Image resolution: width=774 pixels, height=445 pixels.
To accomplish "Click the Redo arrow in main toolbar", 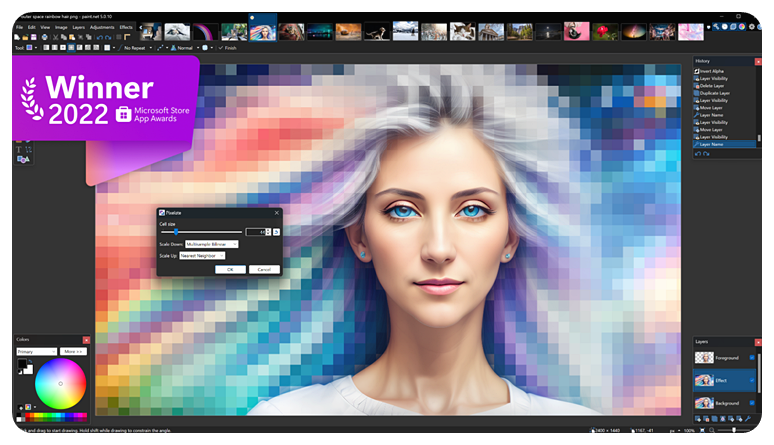I will 108,37.
